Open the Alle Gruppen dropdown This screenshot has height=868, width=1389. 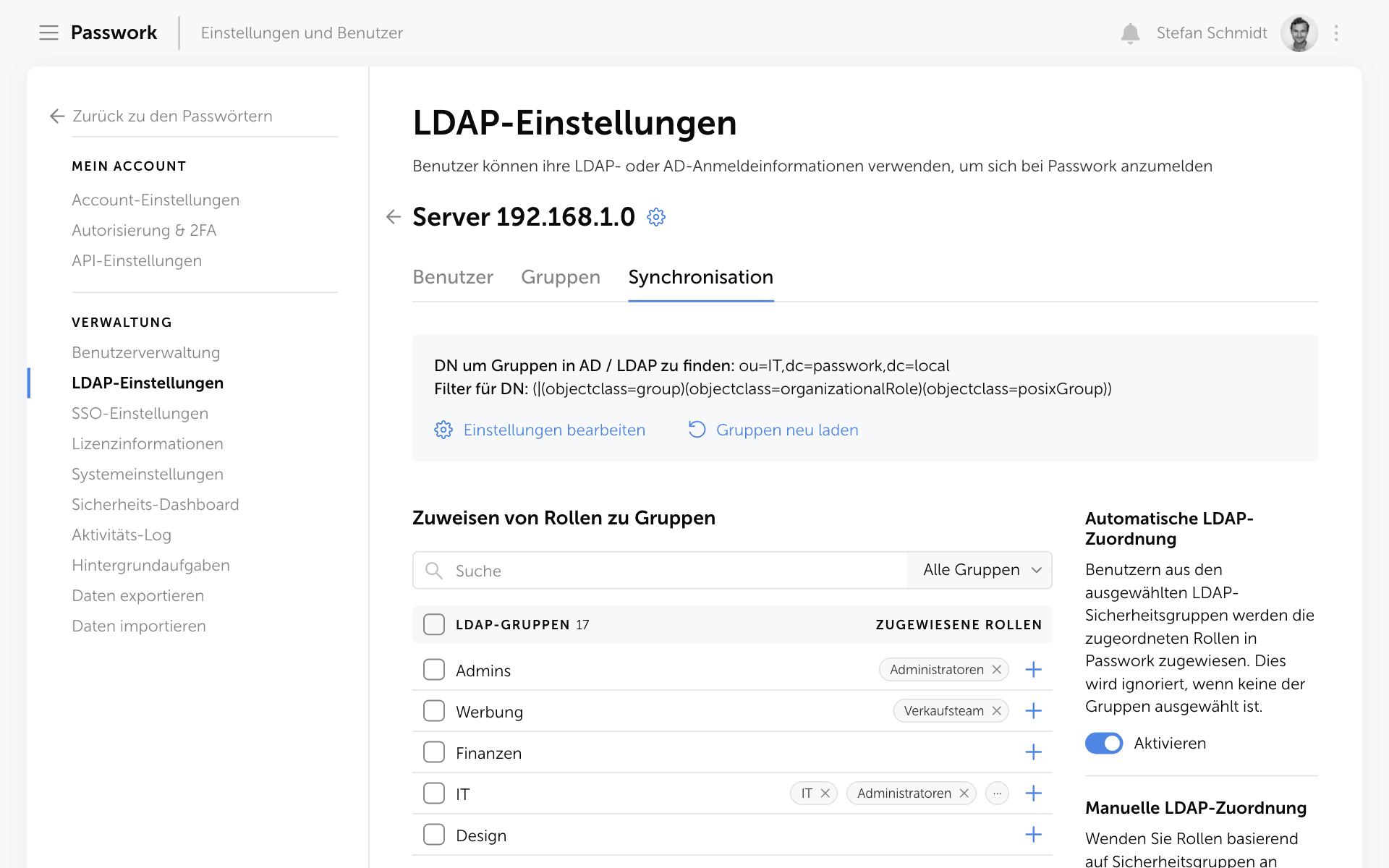(980, 571)
